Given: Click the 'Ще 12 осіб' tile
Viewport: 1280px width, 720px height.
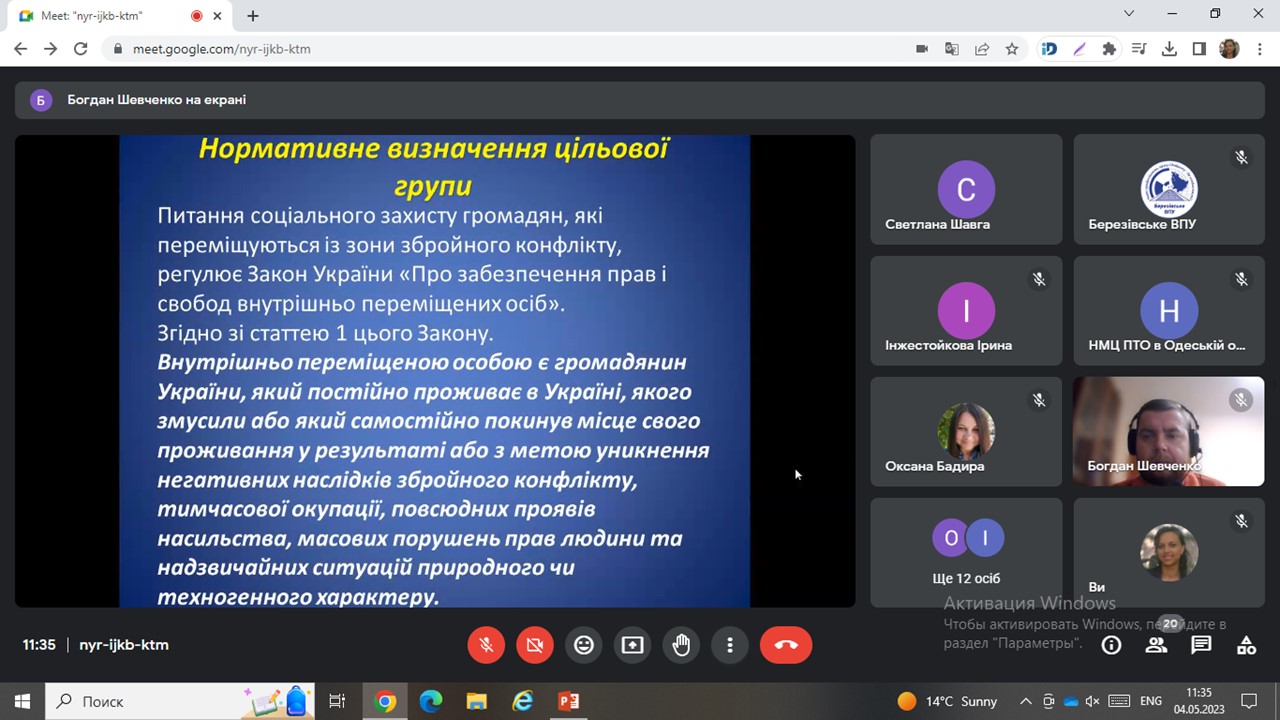Looking at the screenshot, I should click(966, 553).
